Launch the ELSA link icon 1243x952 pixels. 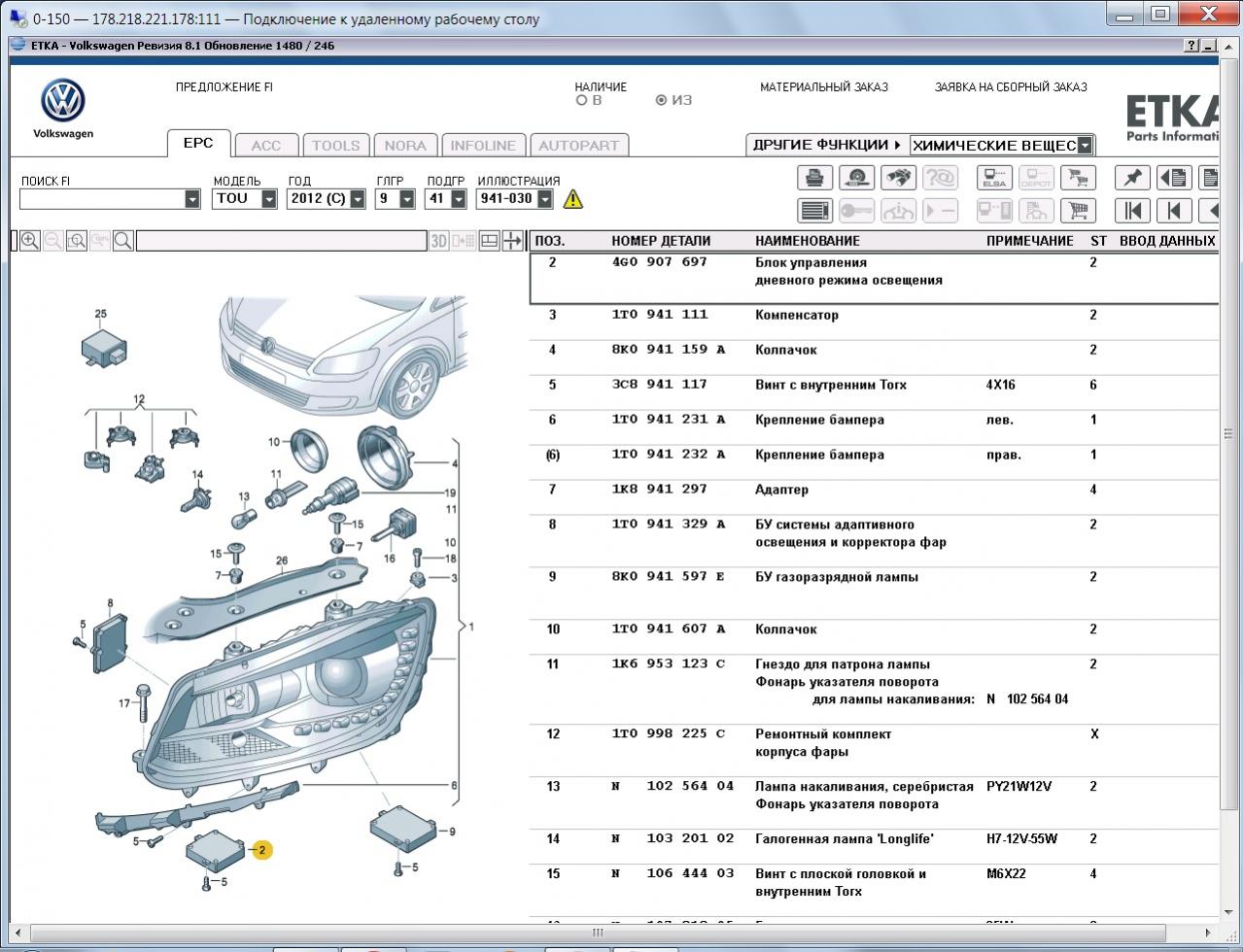coord(994,178)
